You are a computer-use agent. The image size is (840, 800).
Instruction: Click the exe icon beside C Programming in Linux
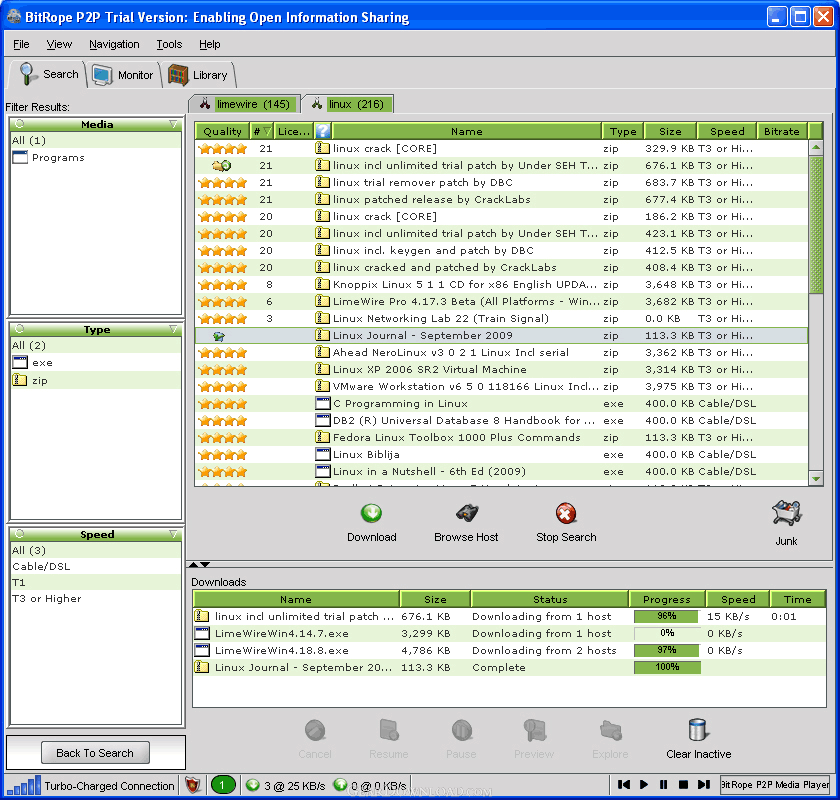tap(322, 403)
